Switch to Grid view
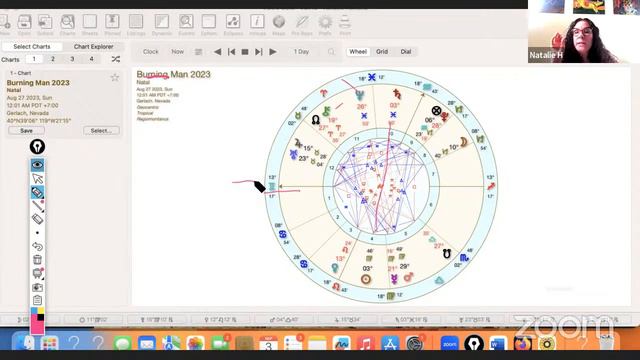 tap(382, 51)
